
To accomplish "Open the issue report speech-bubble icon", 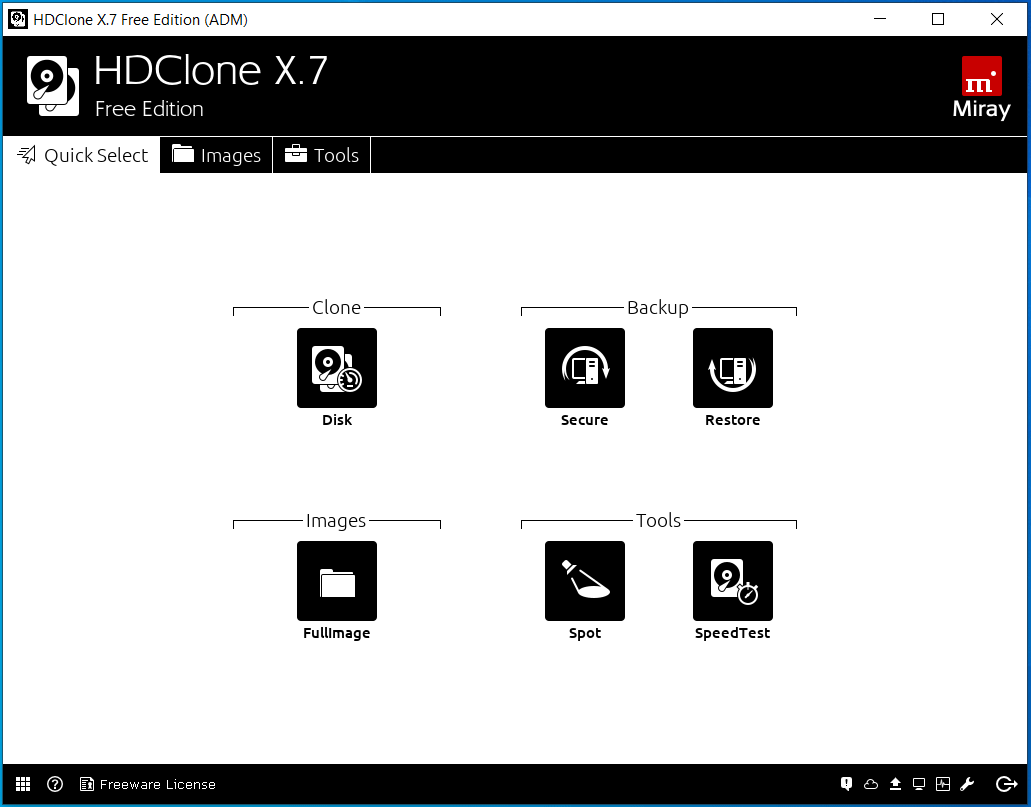I will pyautogui.click(x=846, y=784).
